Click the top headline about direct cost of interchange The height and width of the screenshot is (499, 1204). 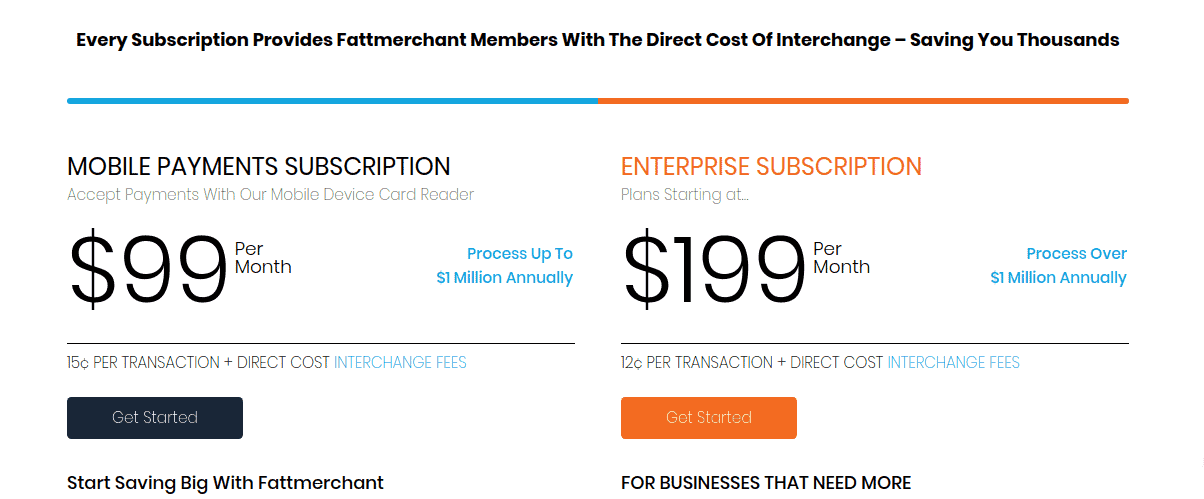(598, 41)
